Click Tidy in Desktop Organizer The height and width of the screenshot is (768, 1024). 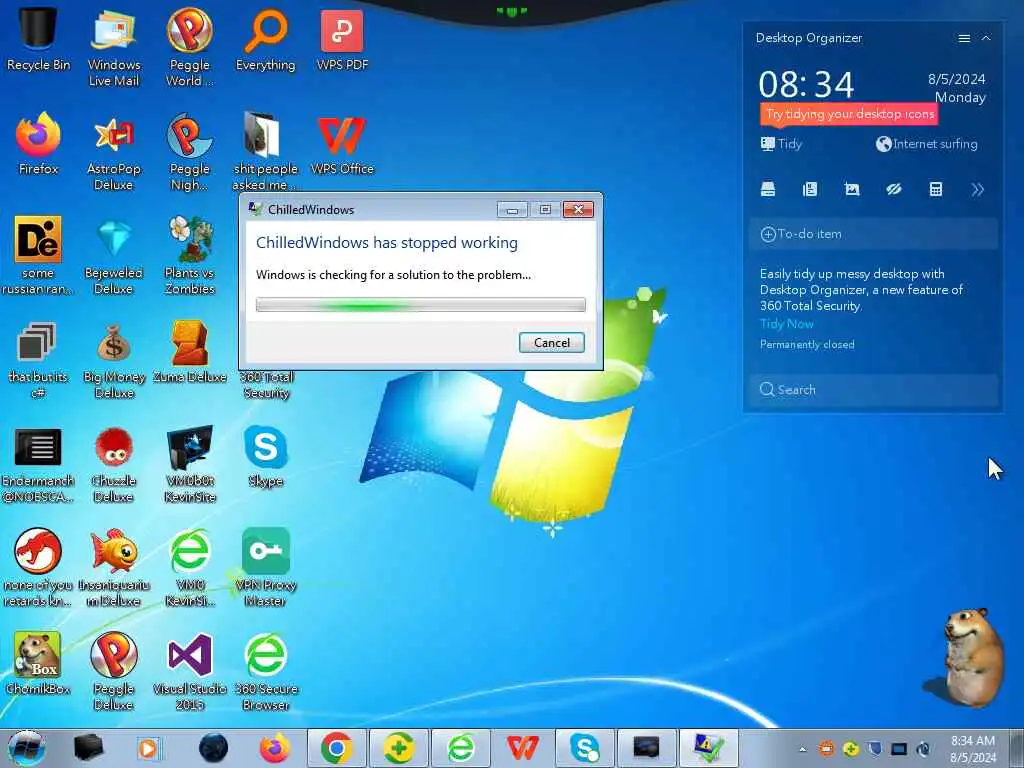pyautogui.click(x=781, y=144)
